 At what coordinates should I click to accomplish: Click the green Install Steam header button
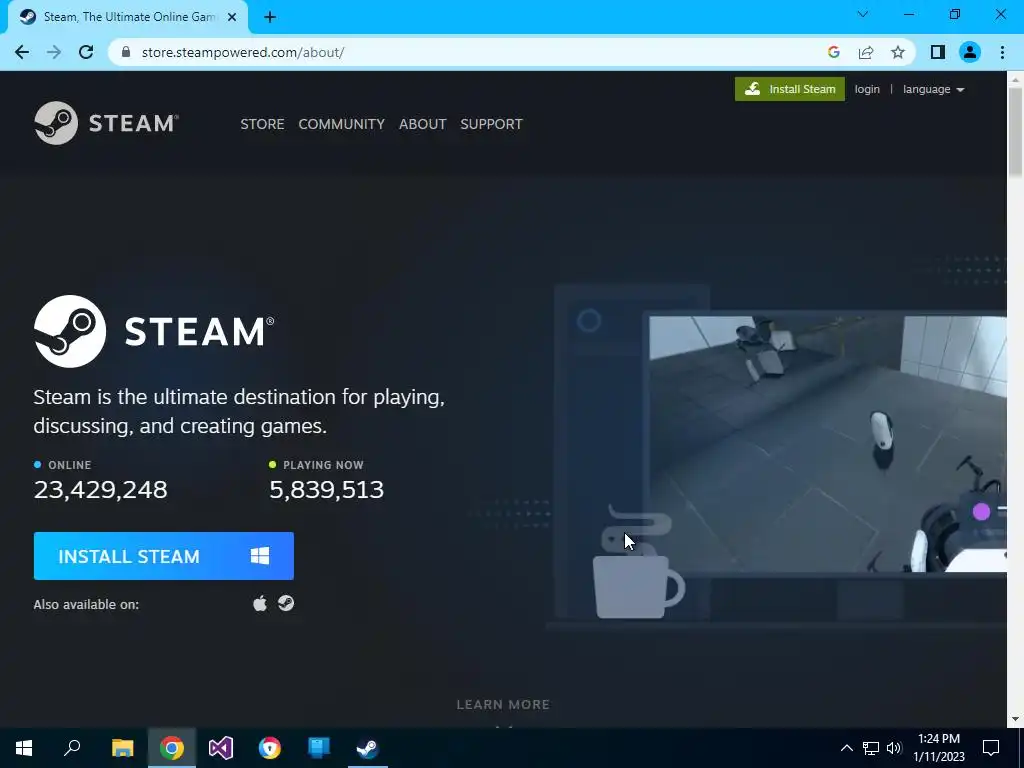click(x=790, y=89)
